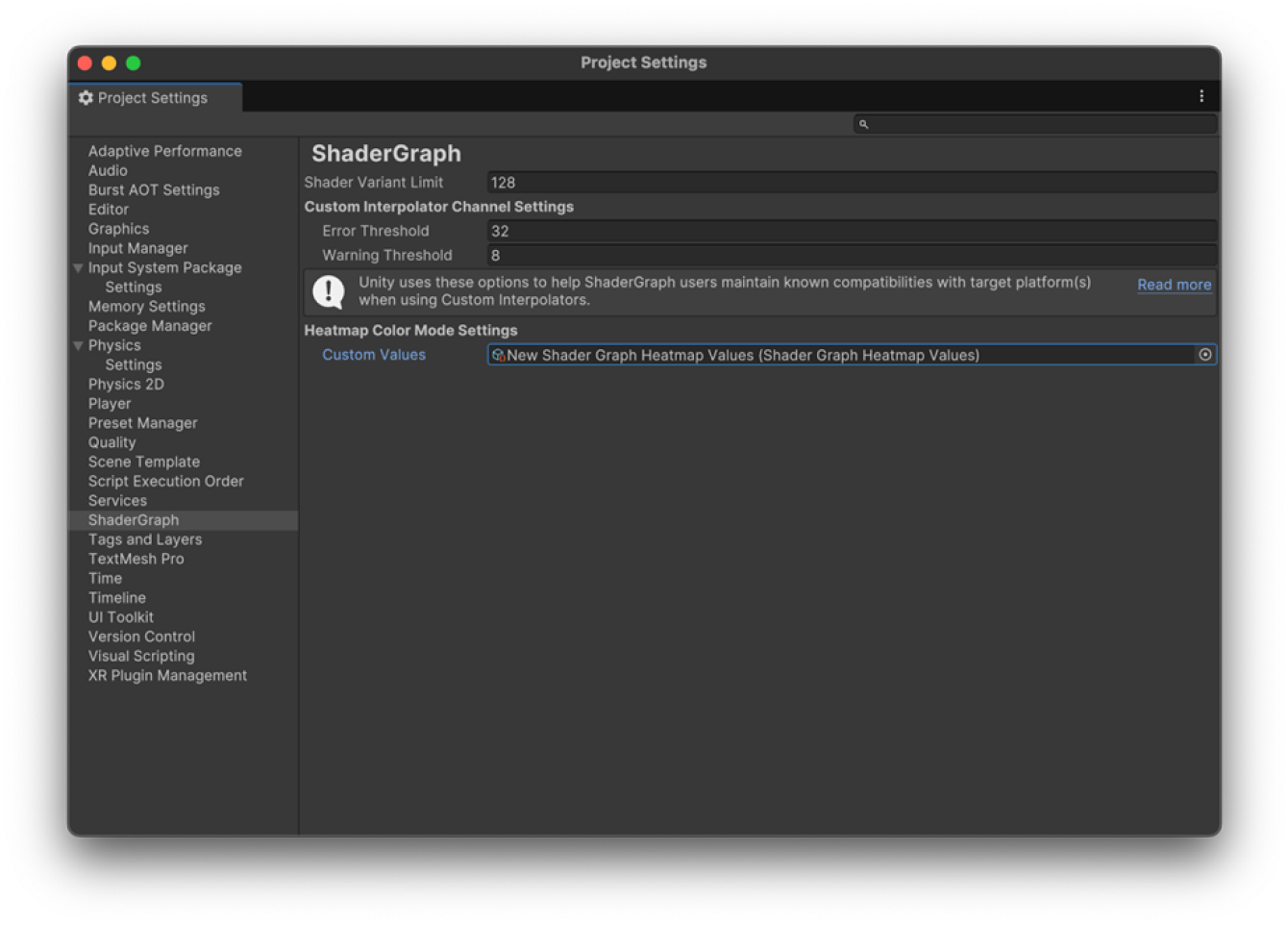Open Settings under Physics
Viewport: 1288px width, 926px height.
click(x=134, y=365)
